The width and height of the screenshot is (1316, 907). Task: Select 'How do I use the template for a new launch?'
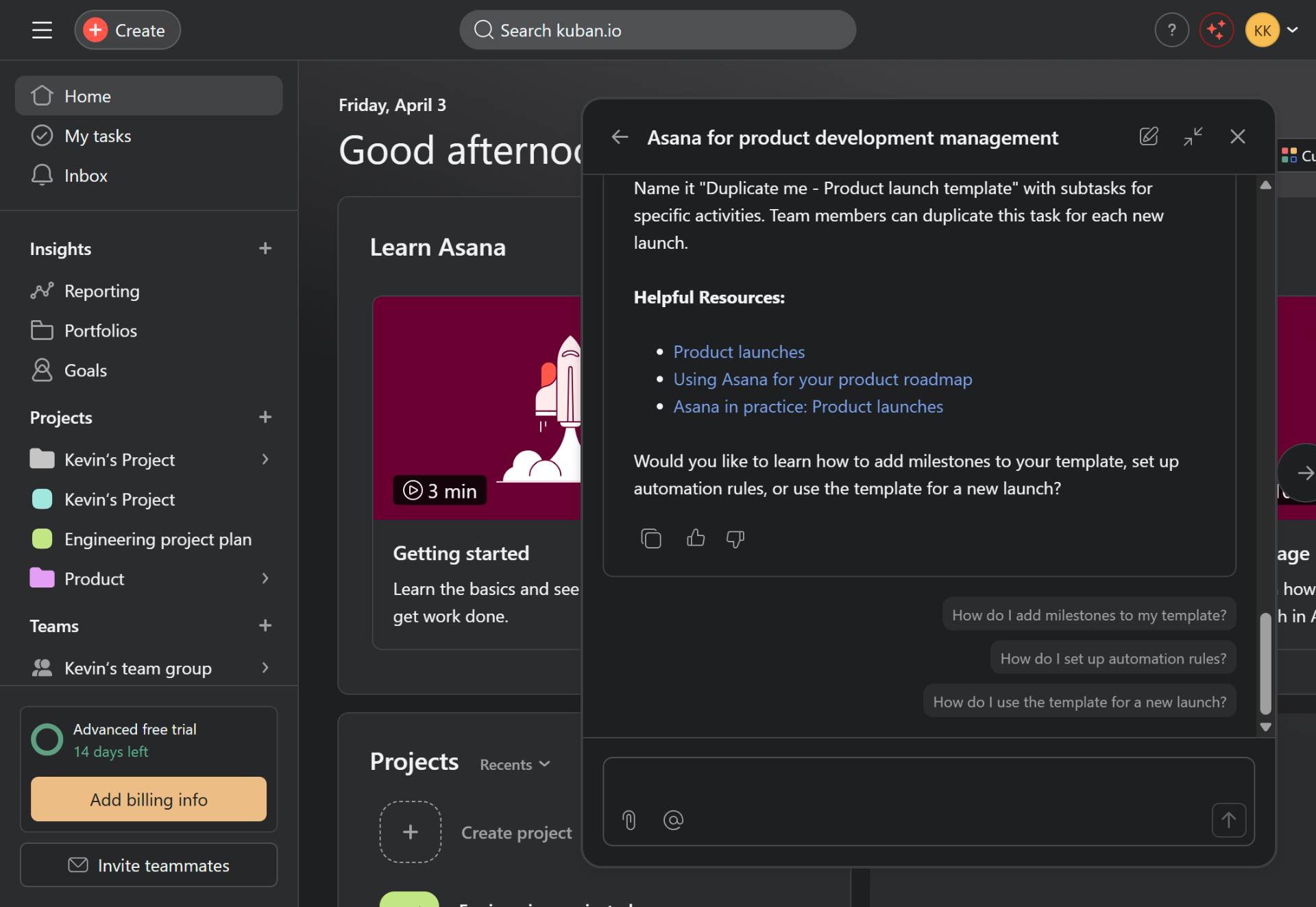coord(1080,702)
